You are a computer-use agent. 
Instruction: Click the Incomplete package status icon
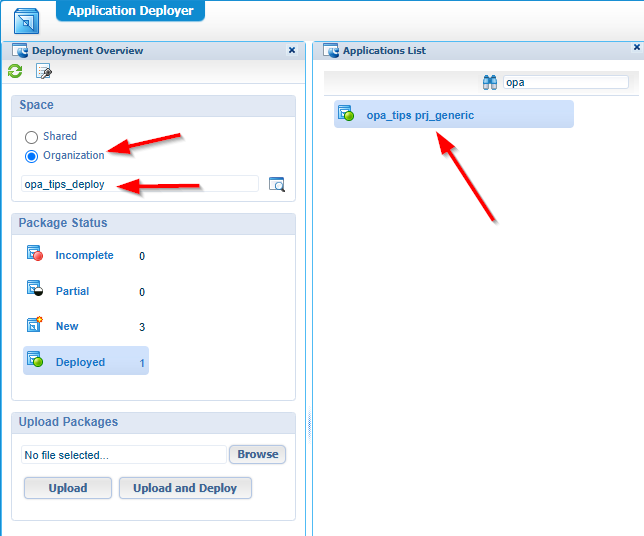pyautogui.click(x=35, y=255)
